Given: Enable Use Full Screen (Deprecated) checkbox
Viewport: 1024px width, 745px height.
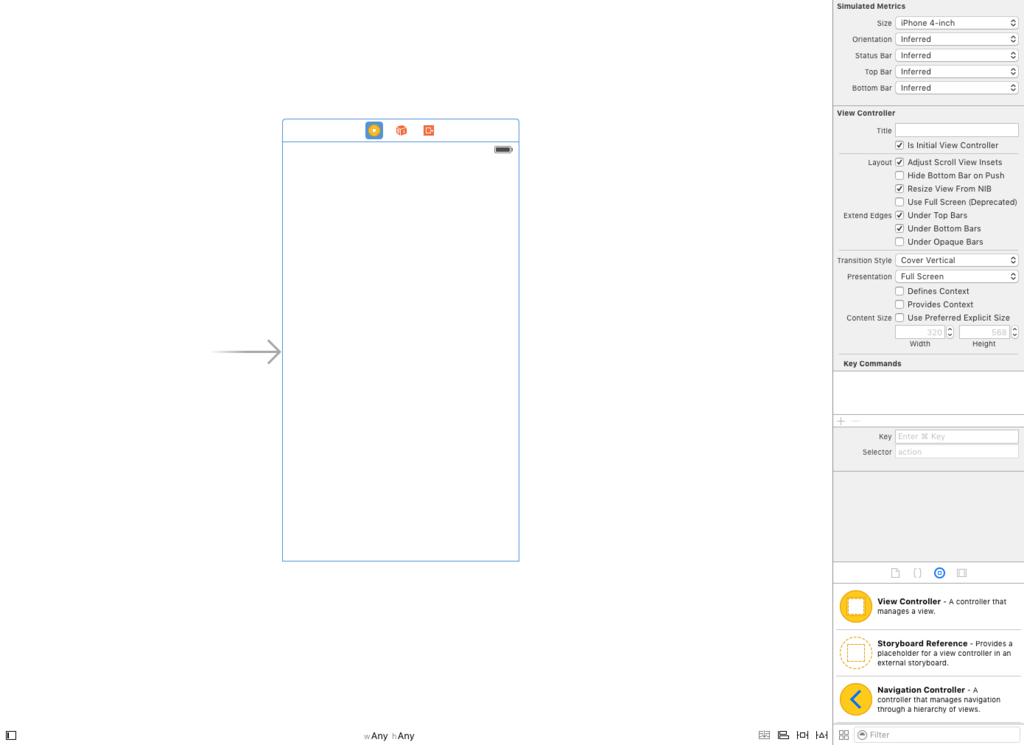Looking at the screenshot, I should coord(899,202).
